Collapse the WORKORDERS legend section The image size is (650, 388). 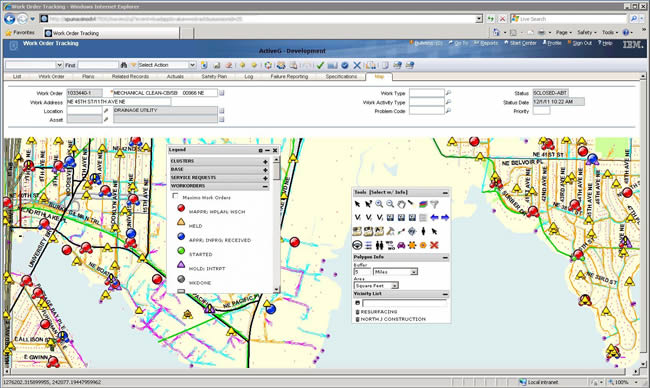265,187
